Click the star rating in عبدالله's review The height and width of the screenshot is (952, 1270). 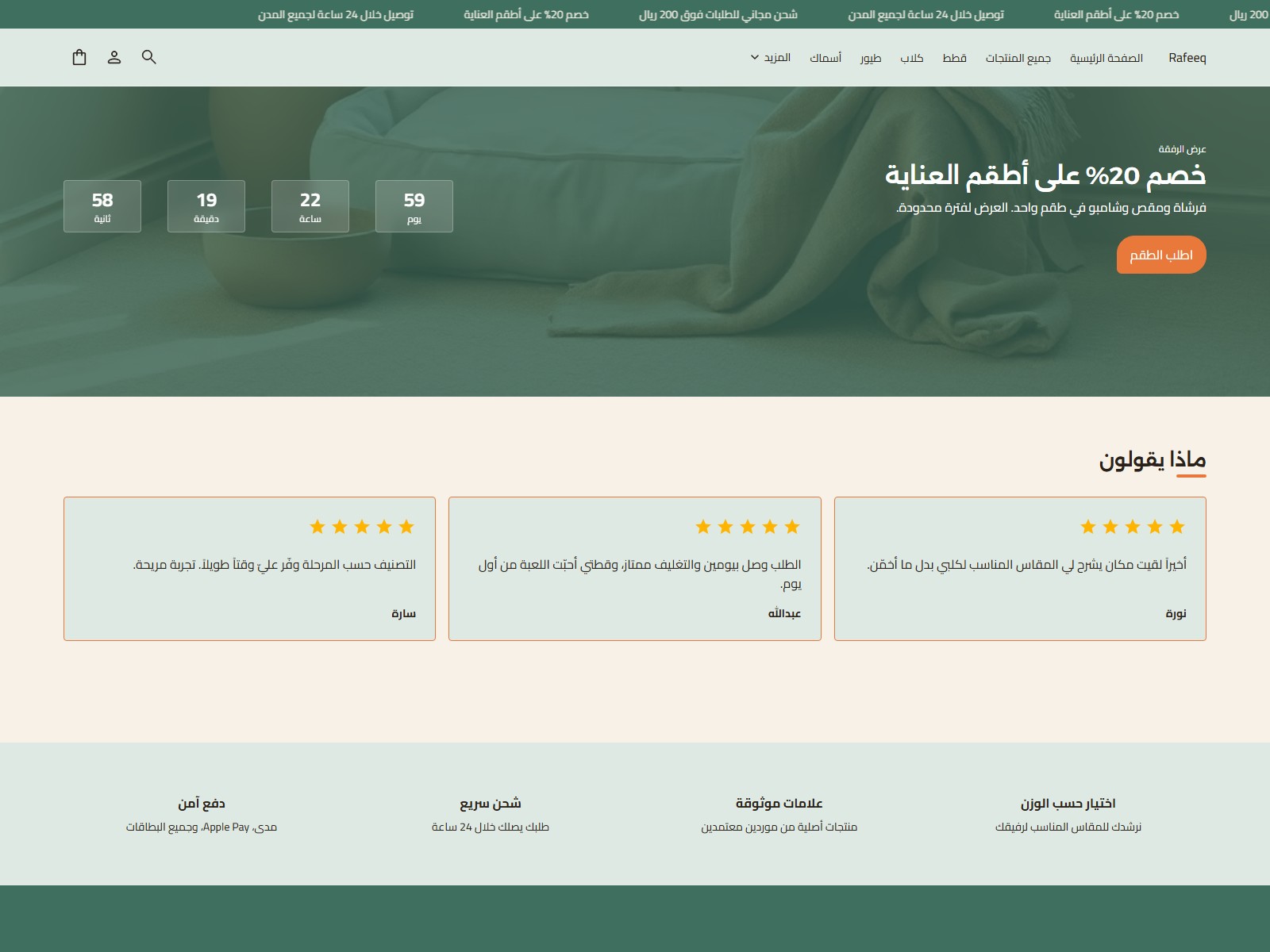748,527
